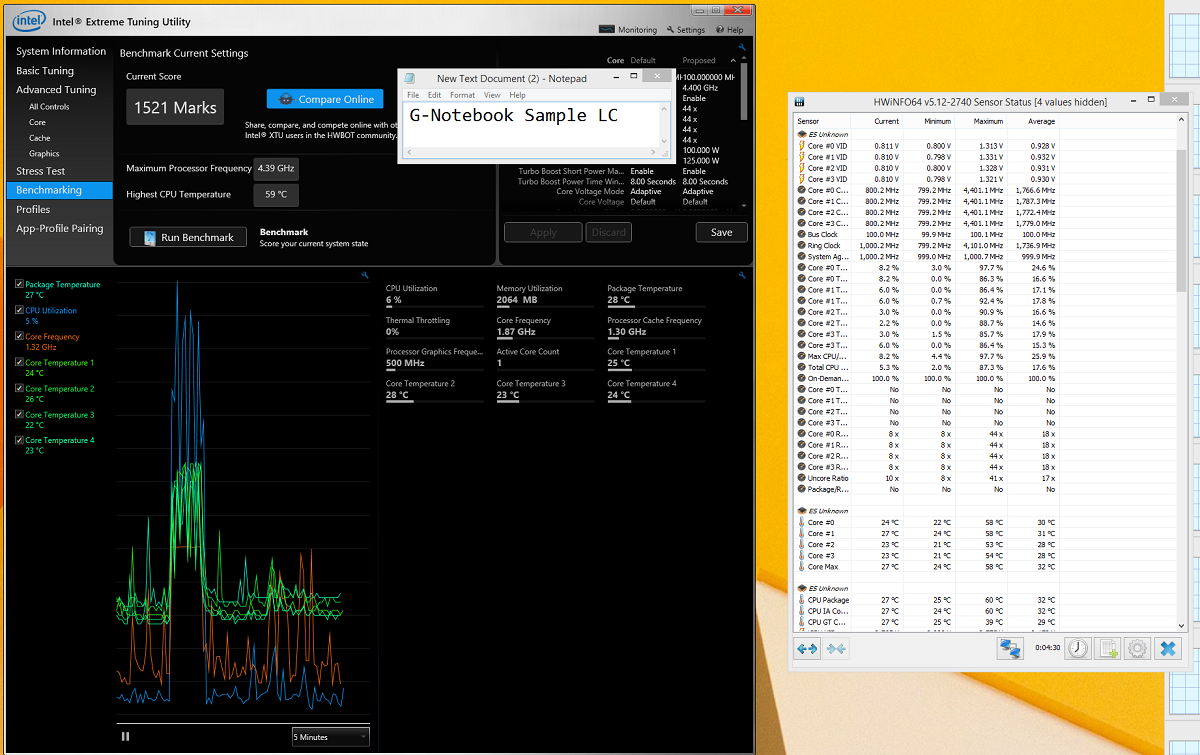The image size is (1200, 755).
Task: Open Notepad Format menu
Action: pyautogui.click(x=463, y=95)
